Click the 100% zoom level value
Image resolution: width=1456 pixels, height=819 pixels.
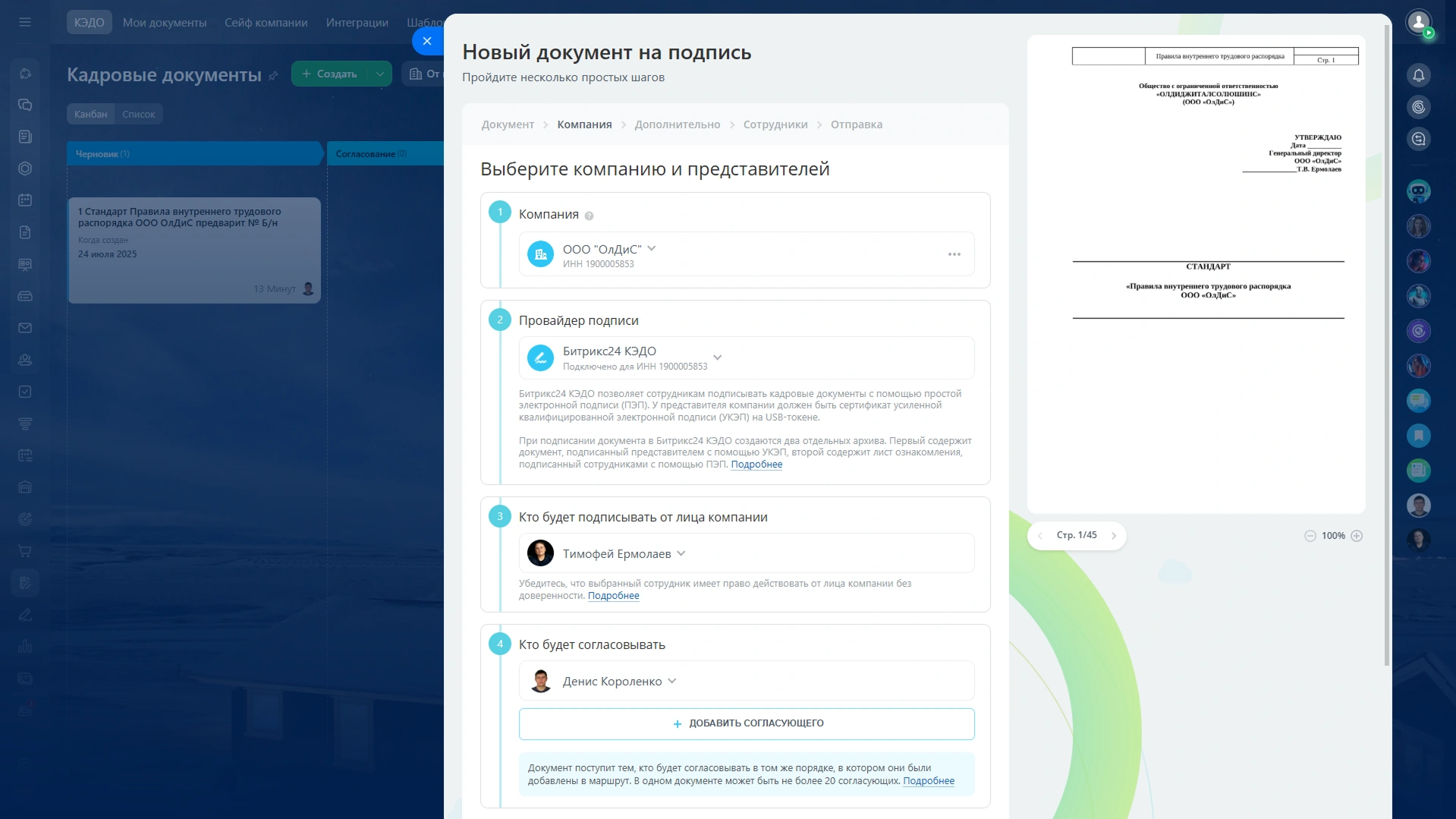pyautogui.click(x=1333, y=536)
